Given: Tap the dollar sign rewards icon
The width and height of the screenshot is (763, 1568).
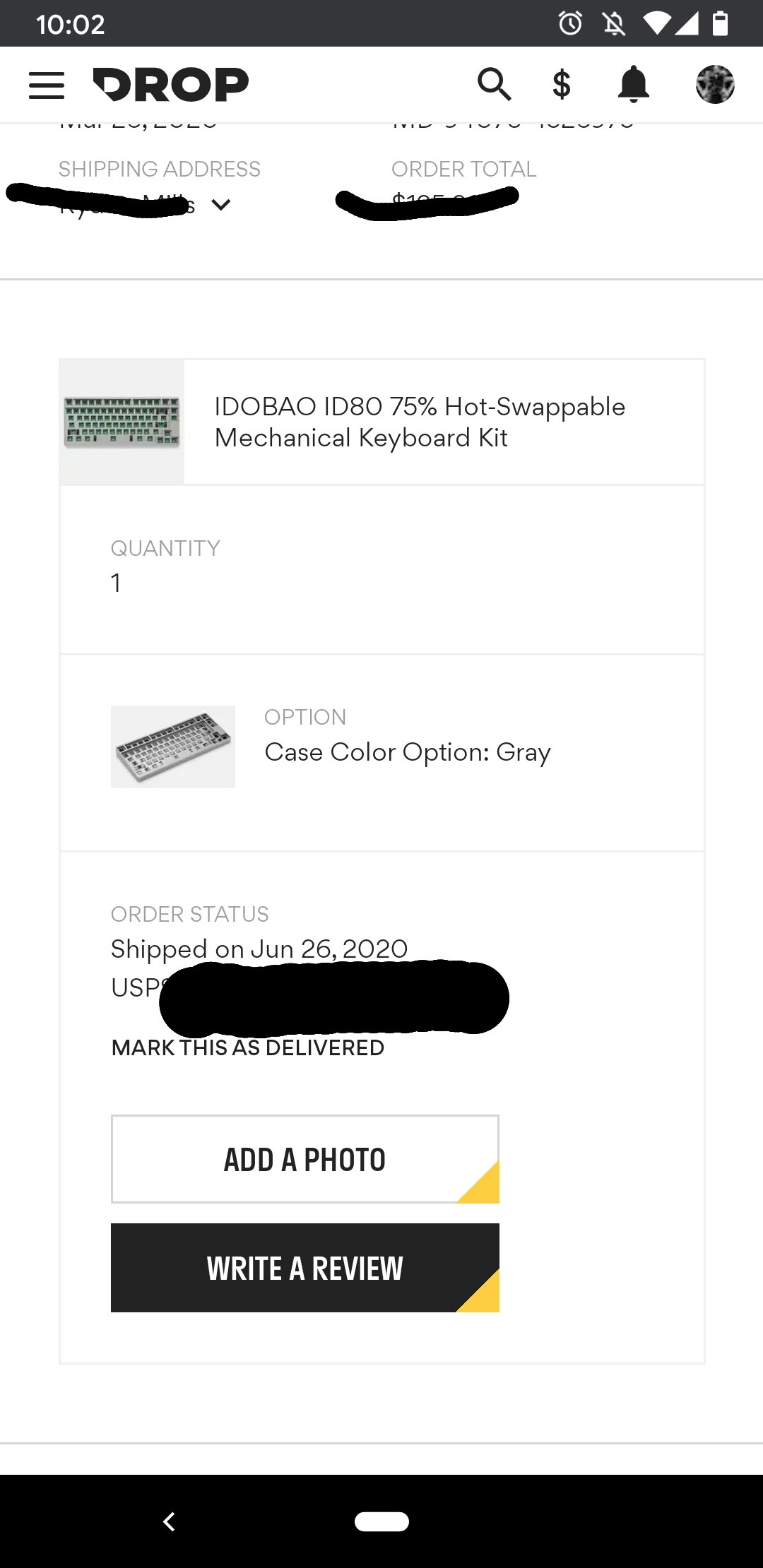Looking at the screenshot, I should coord(562,85).
